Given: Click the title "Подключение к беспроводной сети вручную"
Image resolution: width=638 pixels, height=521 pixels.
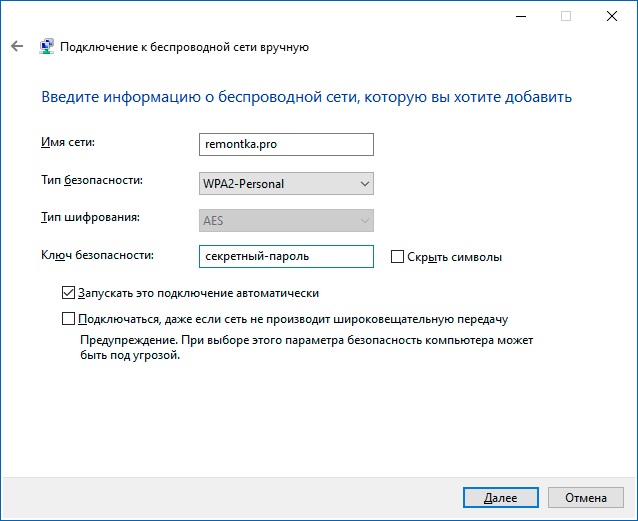Looking at the screenshot, I should coord(184,47).
